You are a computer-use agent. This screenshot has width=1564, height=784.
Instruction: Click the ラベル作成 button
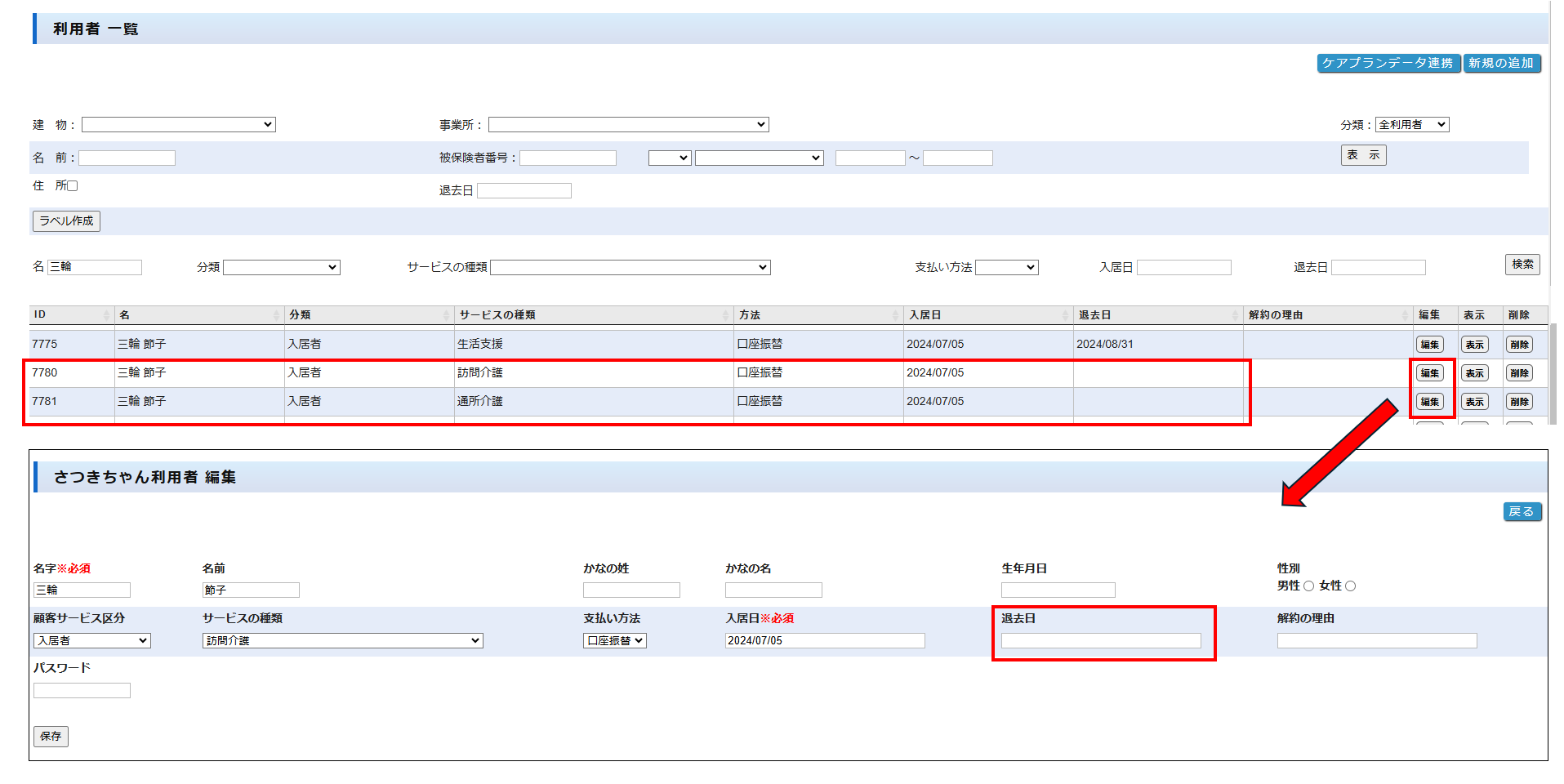[x=66, y=221]
